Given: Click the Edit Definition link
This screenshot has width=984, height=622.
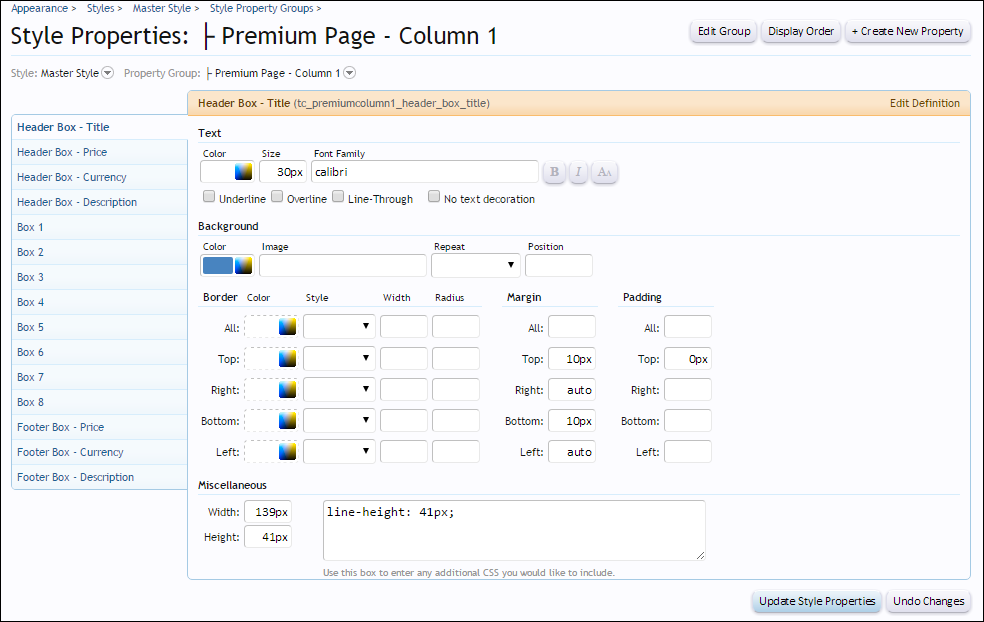Looking at the screenshot, I should coord(924,103).
